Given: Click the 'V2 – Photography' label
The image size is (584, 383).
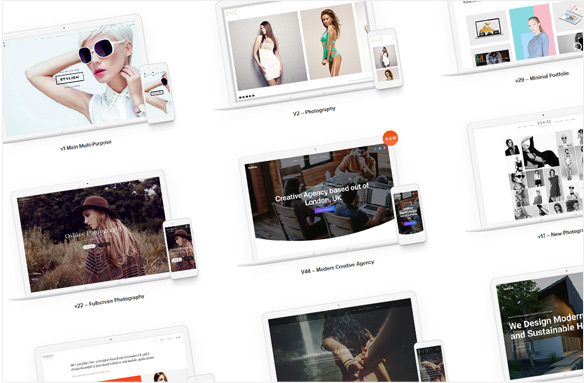Looking at the screenshot, I should coord(314,111).
